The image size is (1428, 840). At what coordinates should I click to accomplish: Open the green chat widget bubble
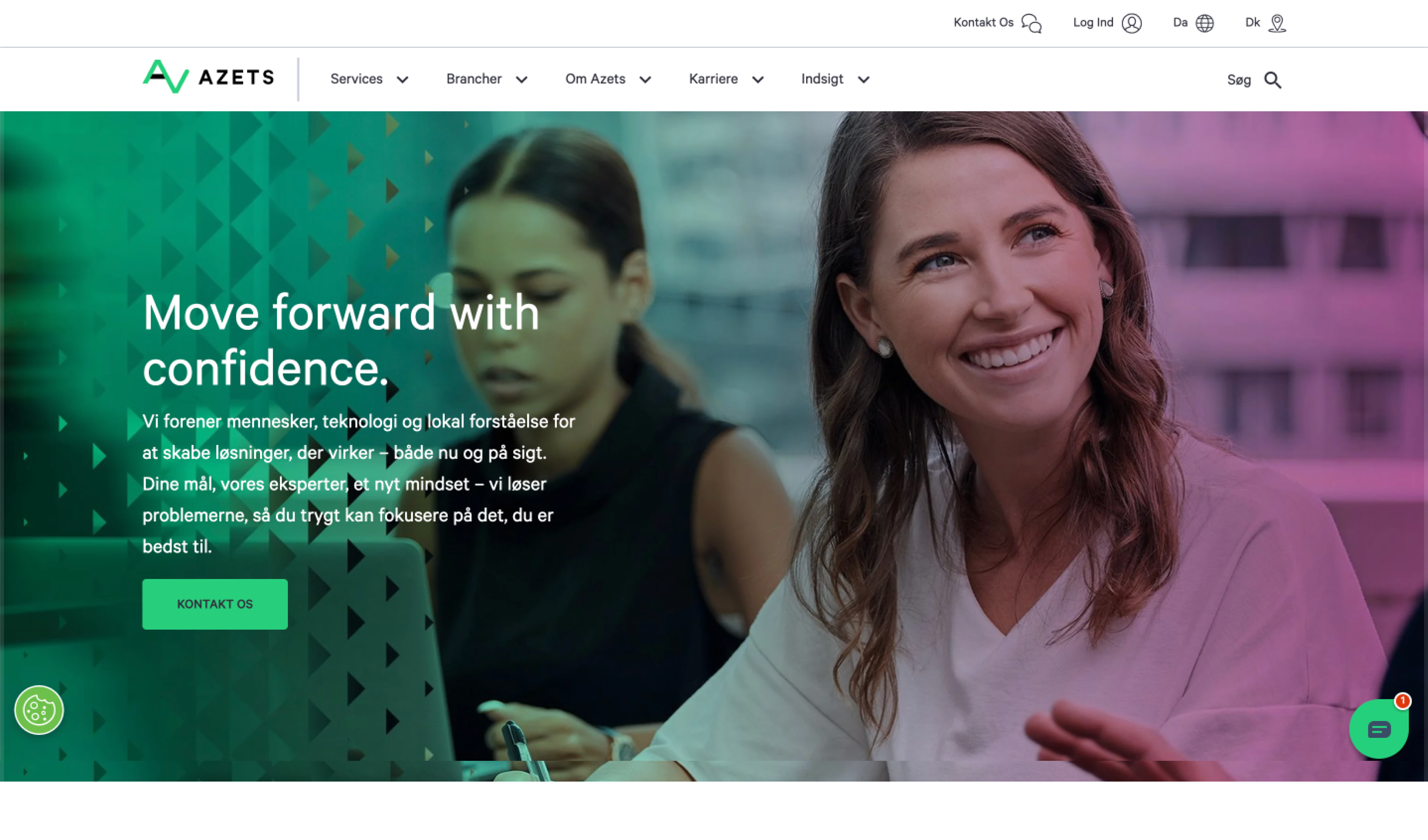point(1379,729)
